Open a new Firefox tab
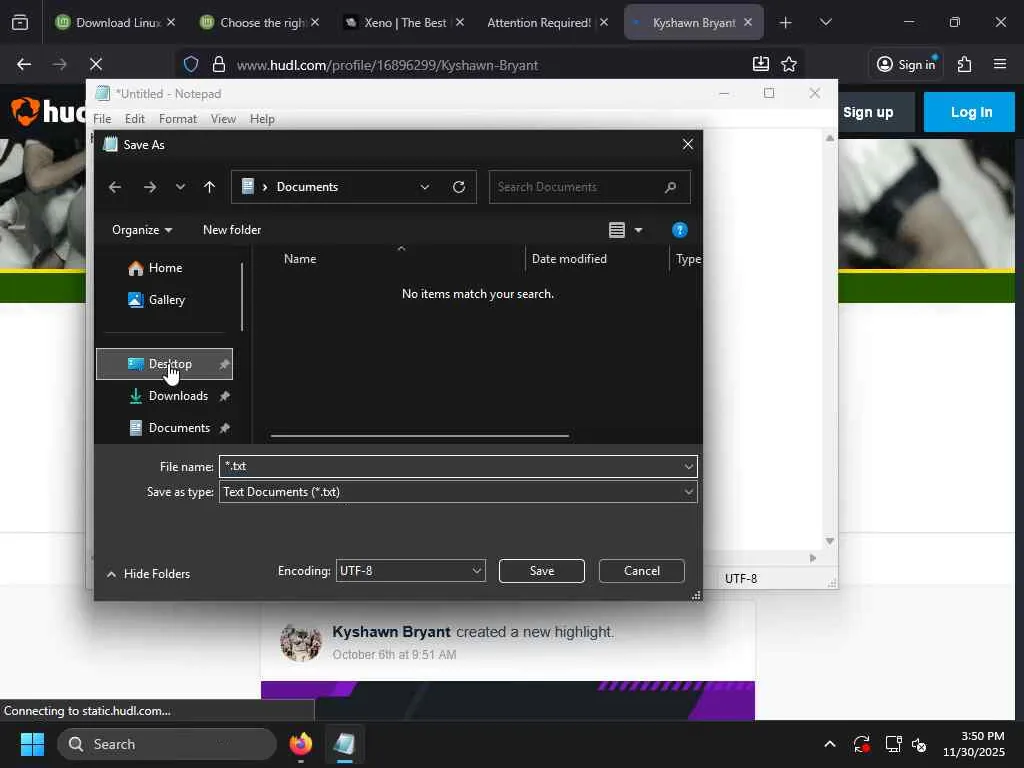 click(x=785, y=23)
